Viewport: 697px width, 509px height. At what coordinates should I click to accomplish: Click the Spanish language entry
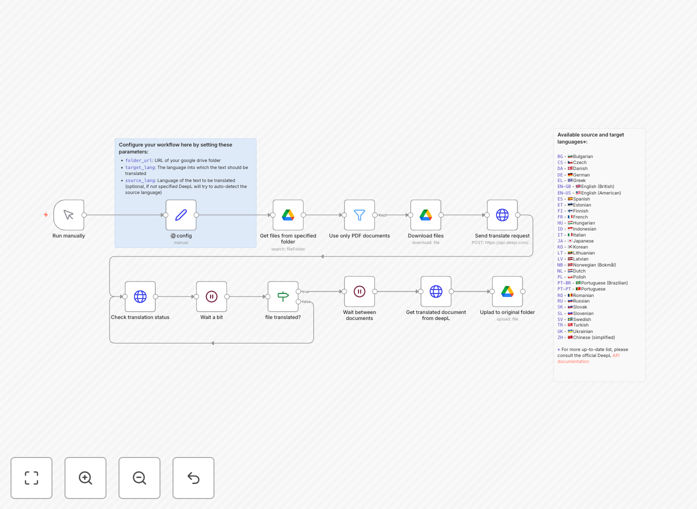(574, 199)
